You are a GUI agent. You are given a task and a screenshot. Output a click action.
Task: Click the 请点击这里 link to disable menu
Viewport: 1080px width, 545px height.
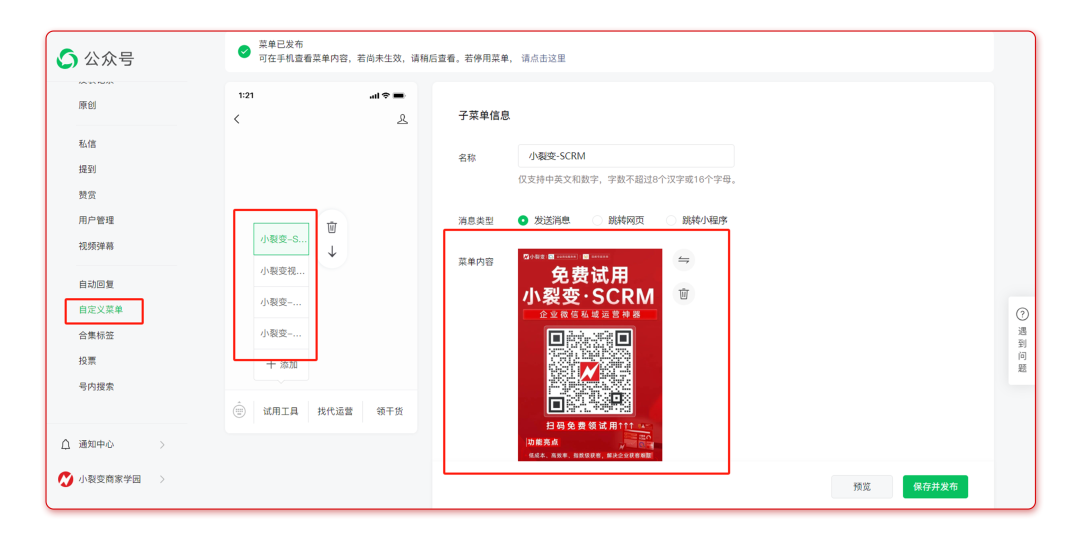tap(543, 58)
